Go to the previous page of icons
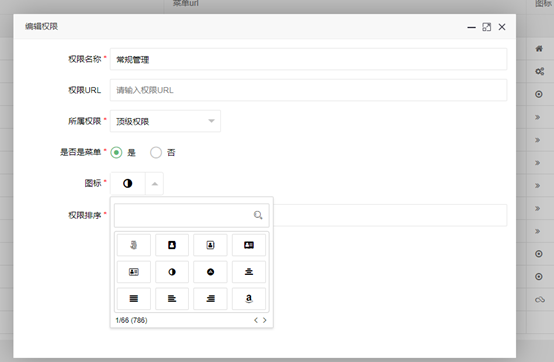Viewport: 554px width, 362px height. [256, 320]
